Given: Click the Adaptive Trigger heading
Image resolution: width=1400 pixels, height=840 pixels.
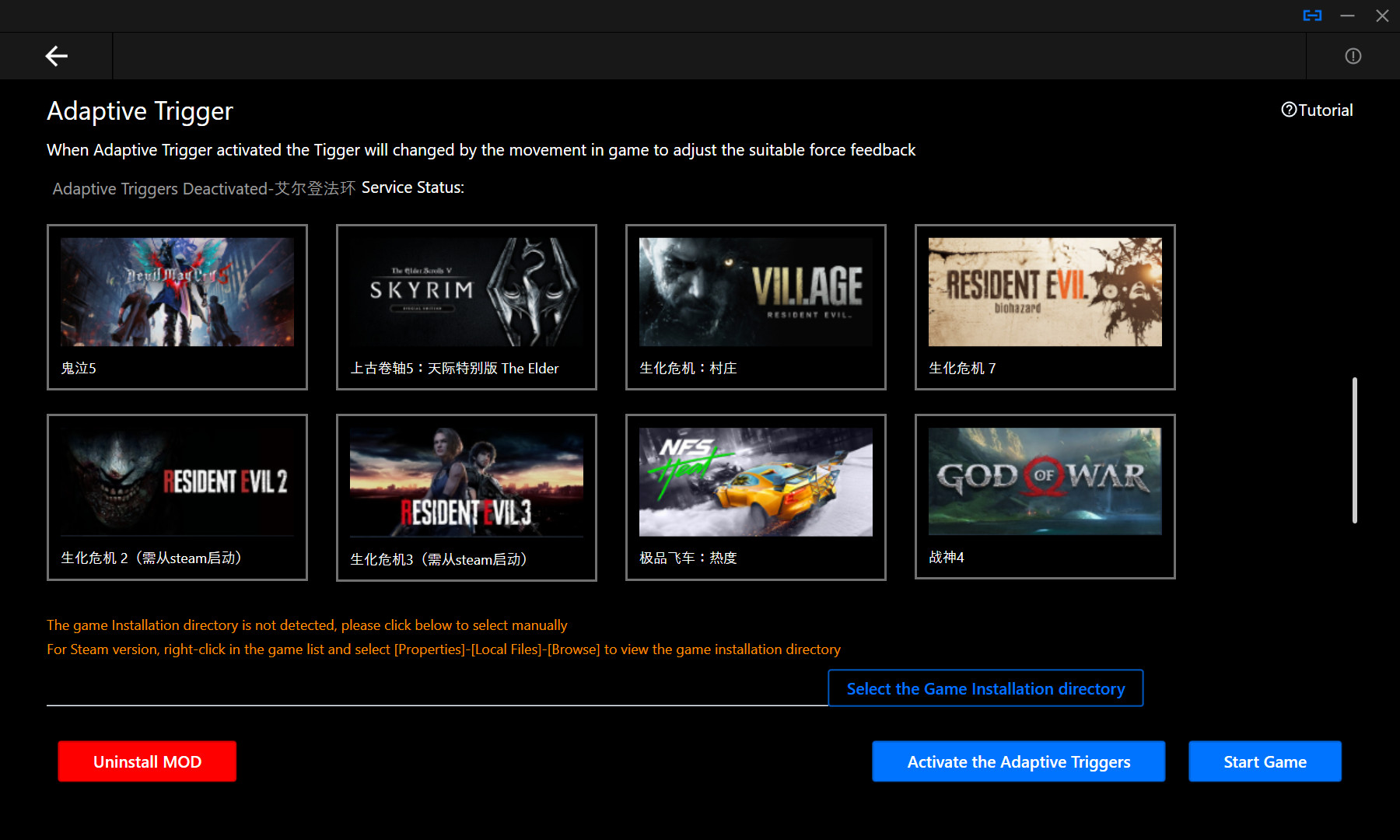Looking at the screenshot, I should point(140,111).
